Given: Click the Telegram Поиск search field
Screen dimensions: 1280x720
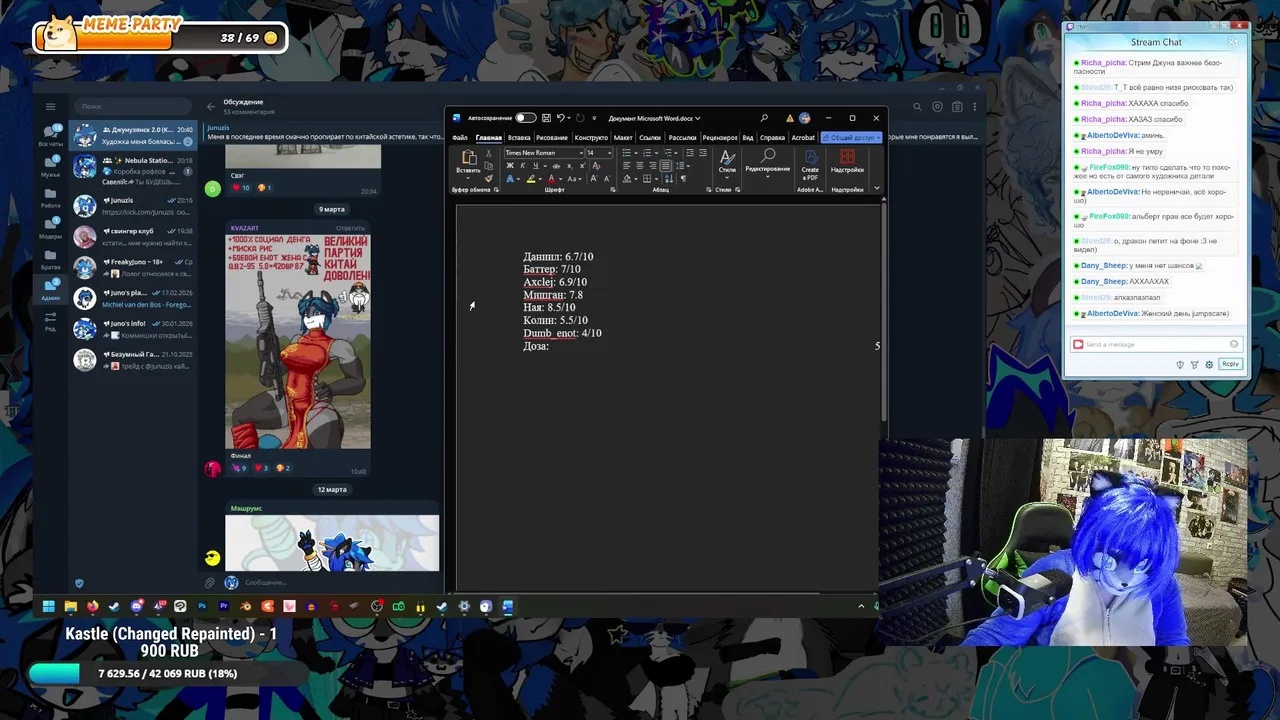Looking at the screenshot, I should click(135, 106).
